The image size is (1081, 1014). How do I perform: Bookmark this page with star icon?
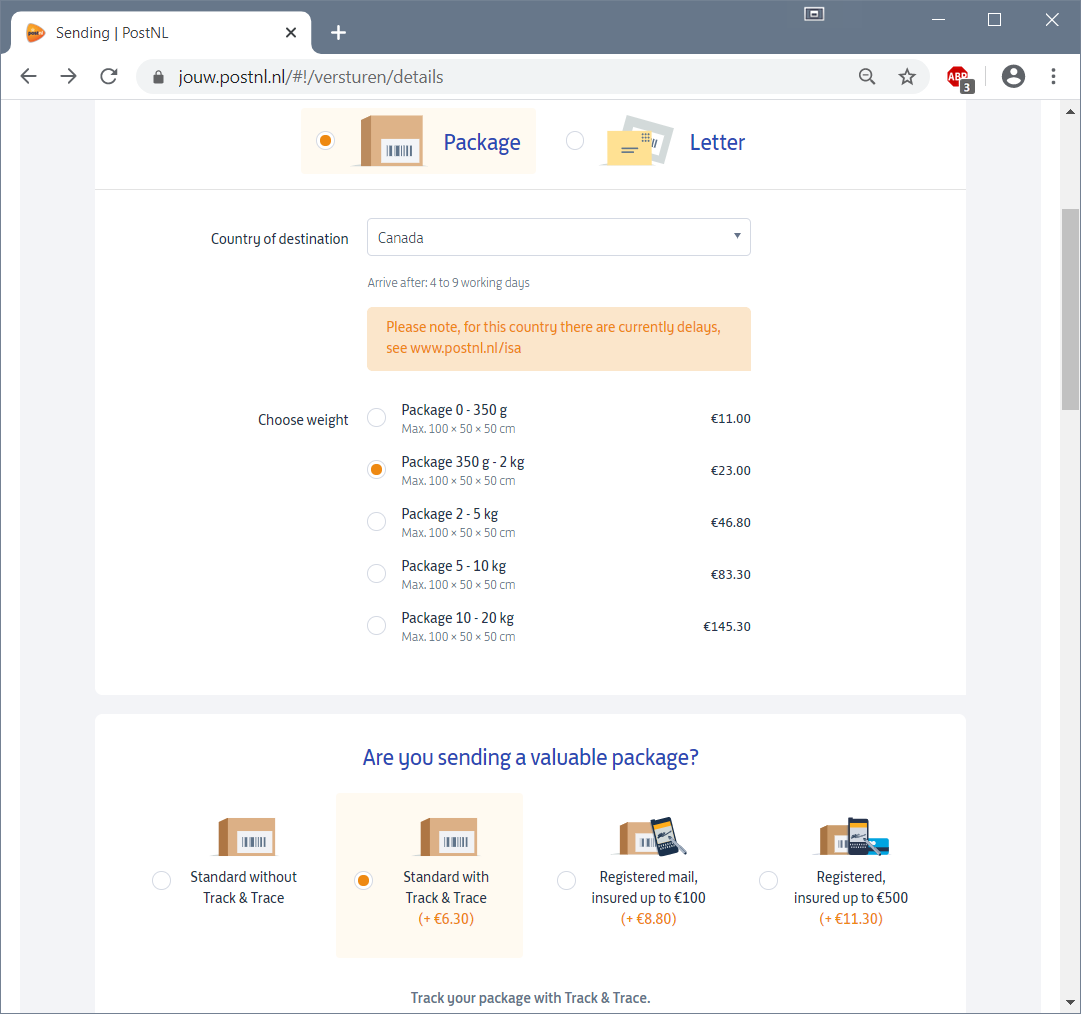coord(907,77)
